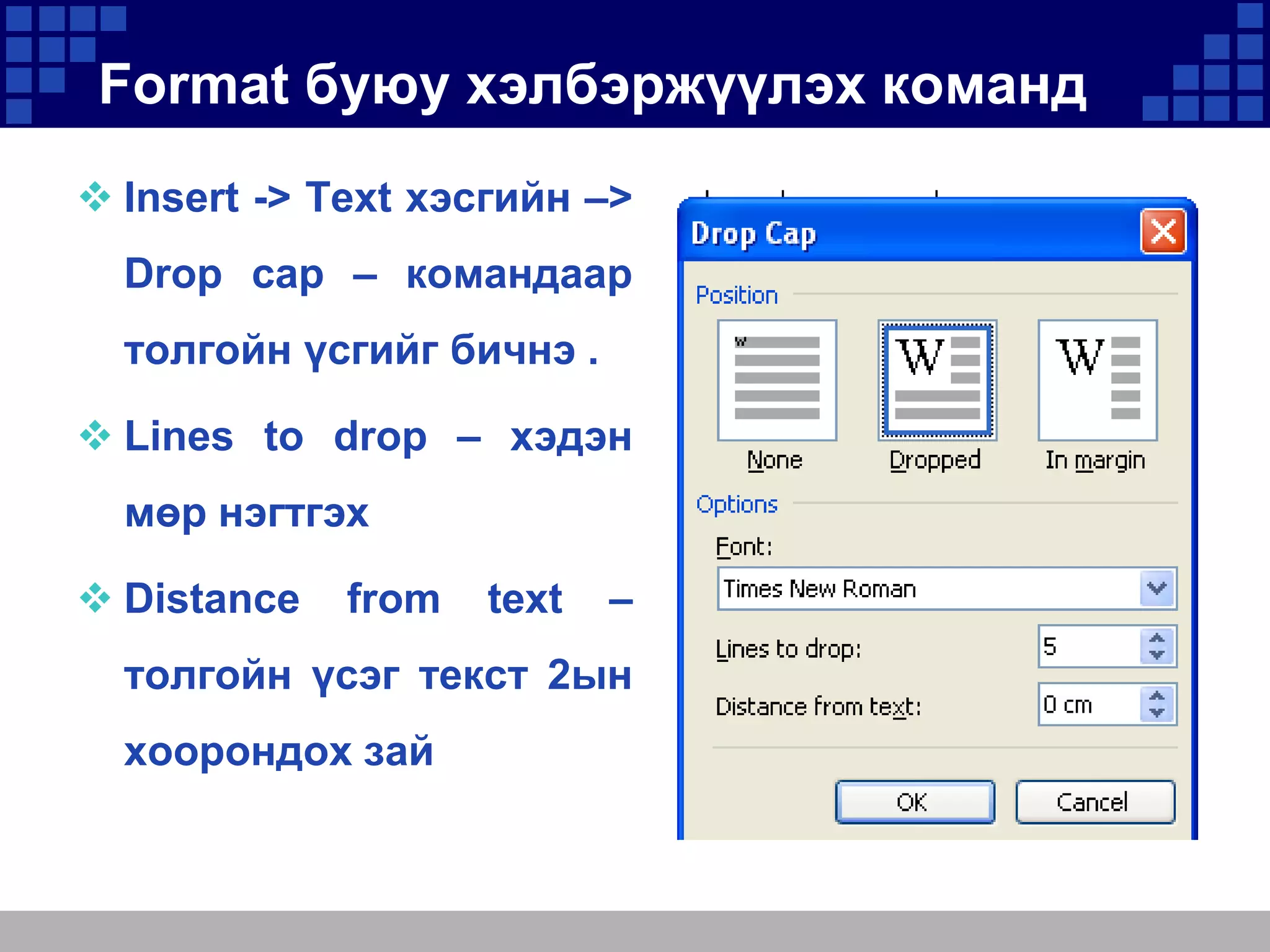Decrease Distance from text value
Viewport: 1270px width, 952px height.
click(1157, 713)
